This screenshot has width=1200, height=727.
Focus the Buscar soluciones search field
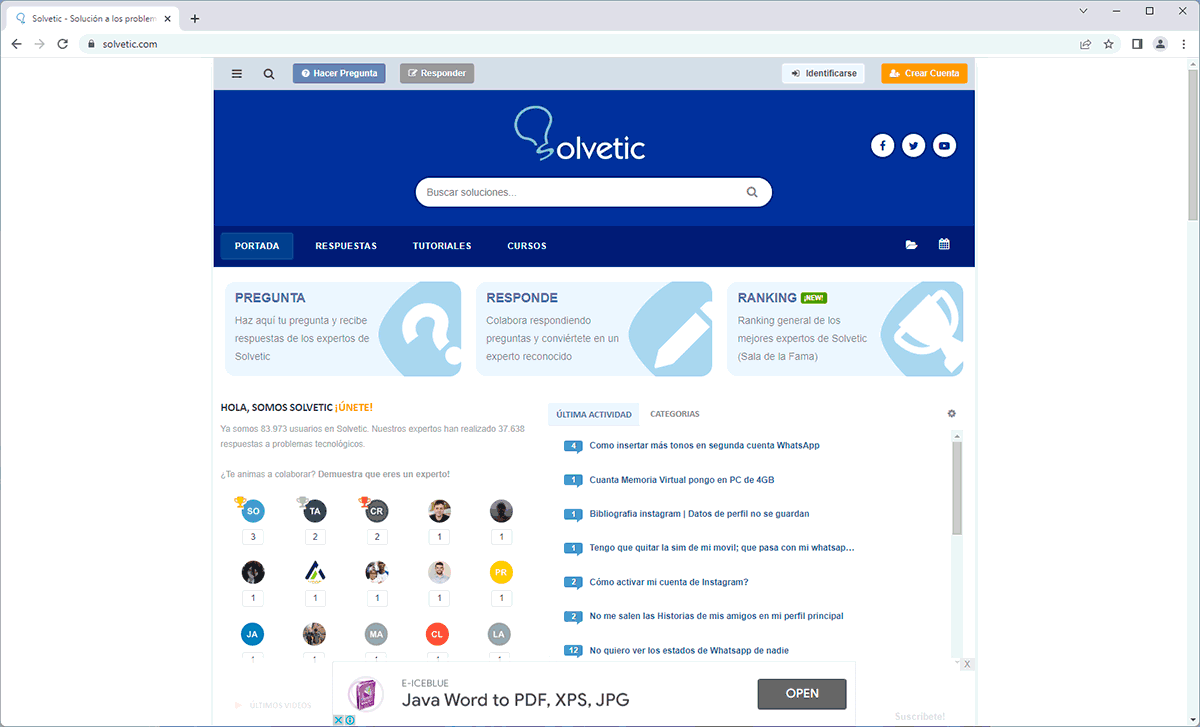(594, 192)
